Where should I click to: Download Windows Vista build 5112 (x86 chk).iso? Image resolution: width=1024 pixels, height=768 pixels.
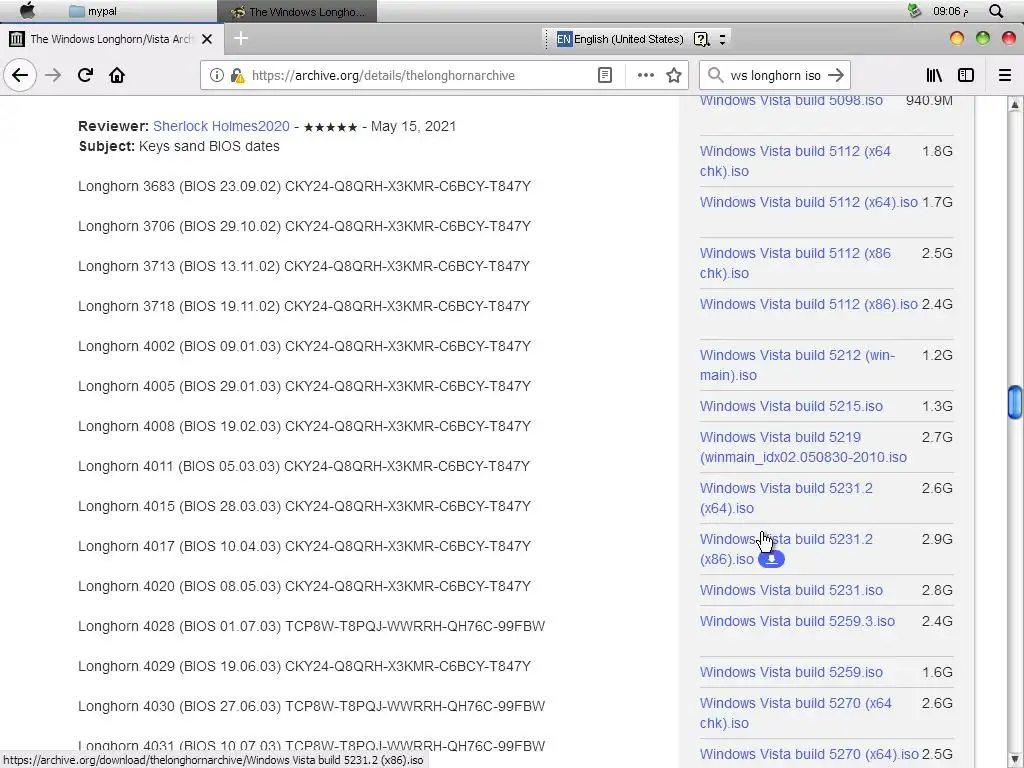click(x=795, y=263)
